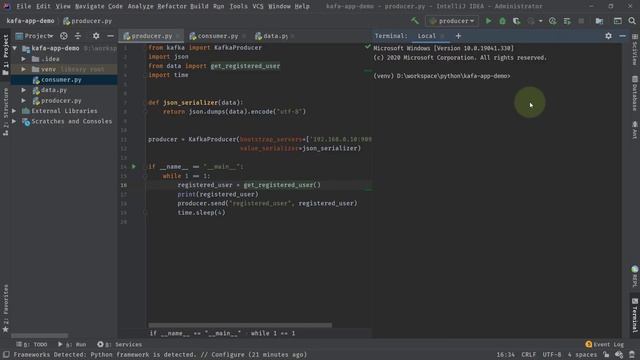
Task: Click the kafa-app-demo breadcrumb
Action: click(30, 21)
